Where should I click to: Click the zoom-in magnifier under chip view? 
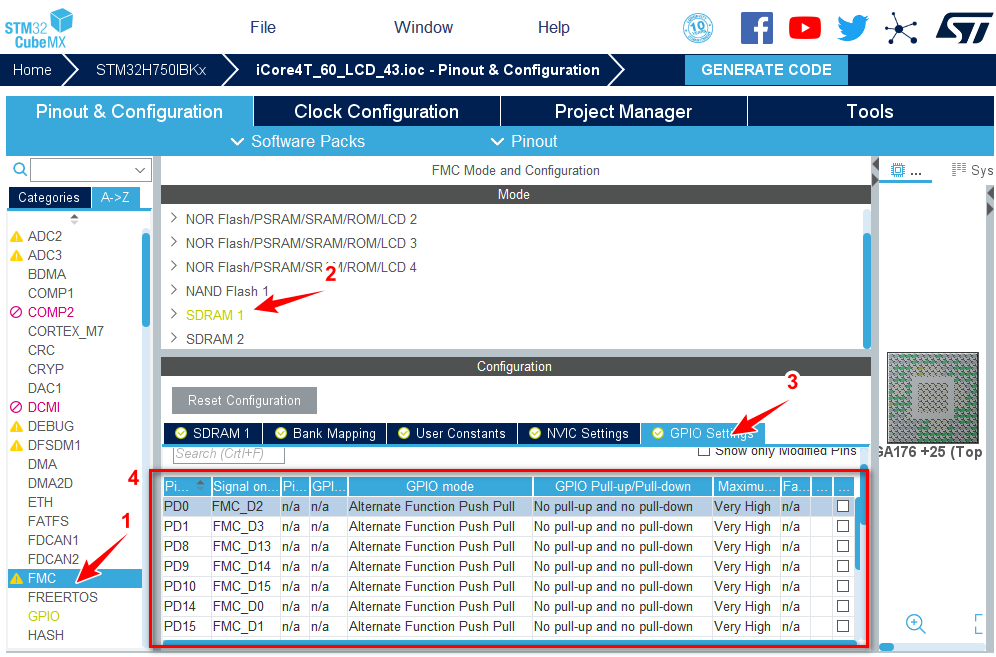coord(915,623)
